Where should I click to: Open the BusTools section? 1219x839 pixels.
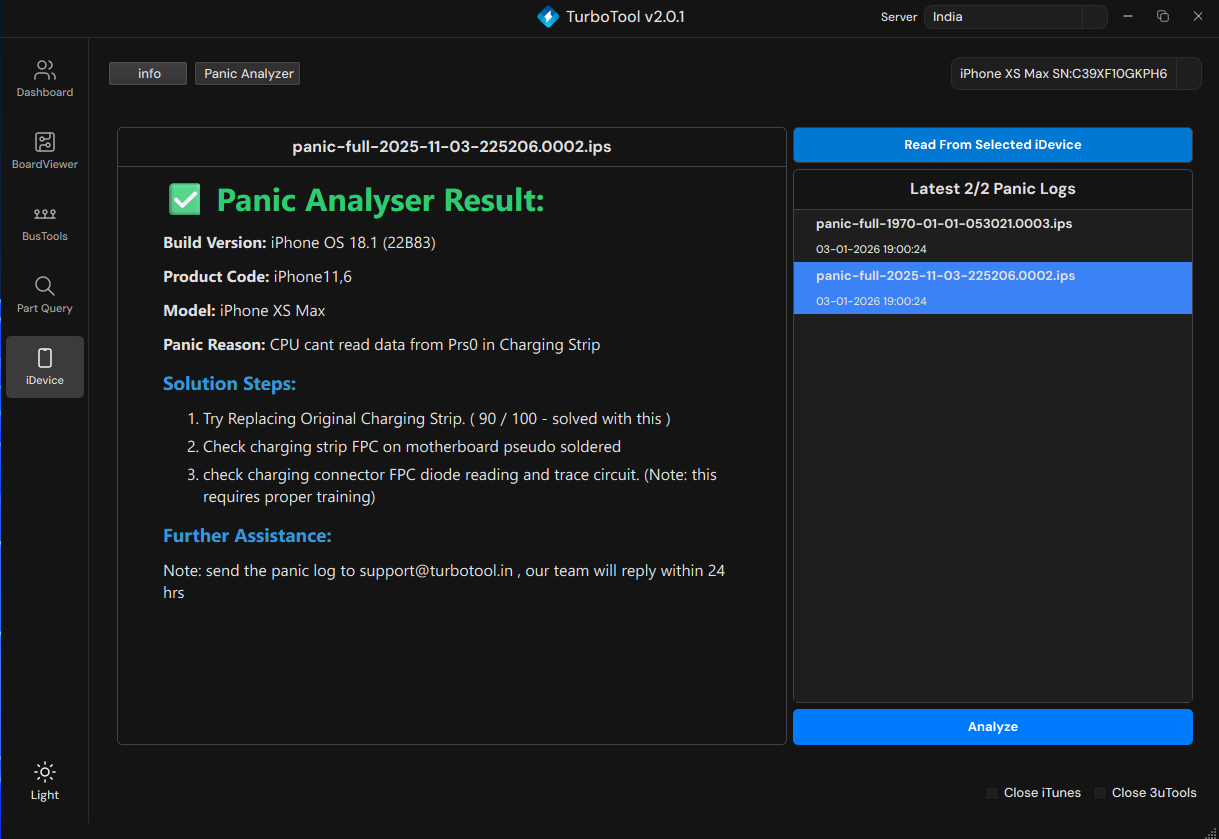pos(44,223)
